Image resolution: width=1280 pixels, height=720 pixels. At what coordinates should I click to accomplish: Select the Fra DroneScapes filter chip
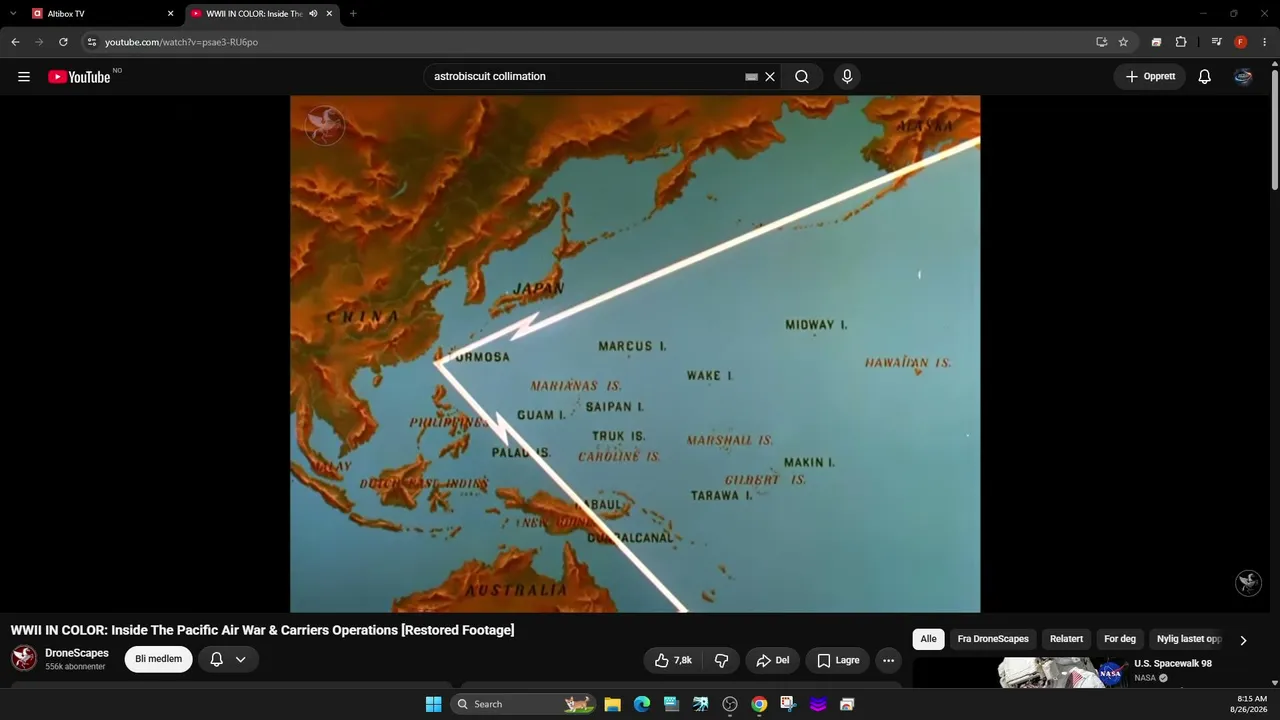(x=993, y=639)
